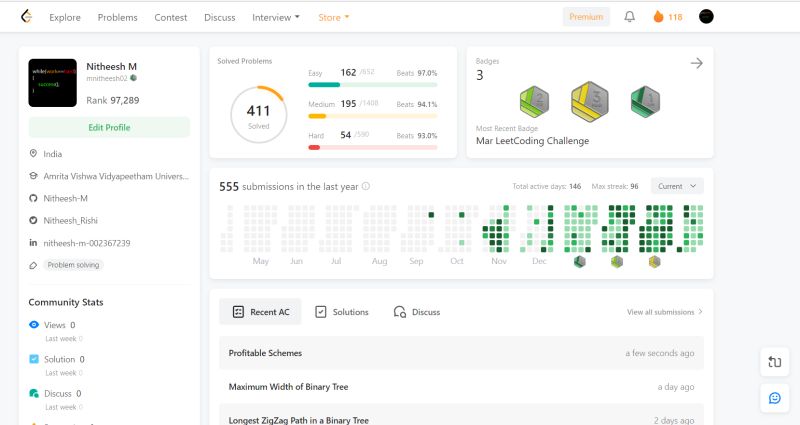Click the profile picture thumbnail
Viewport: 800px width, 425px height.
(53, 83)
